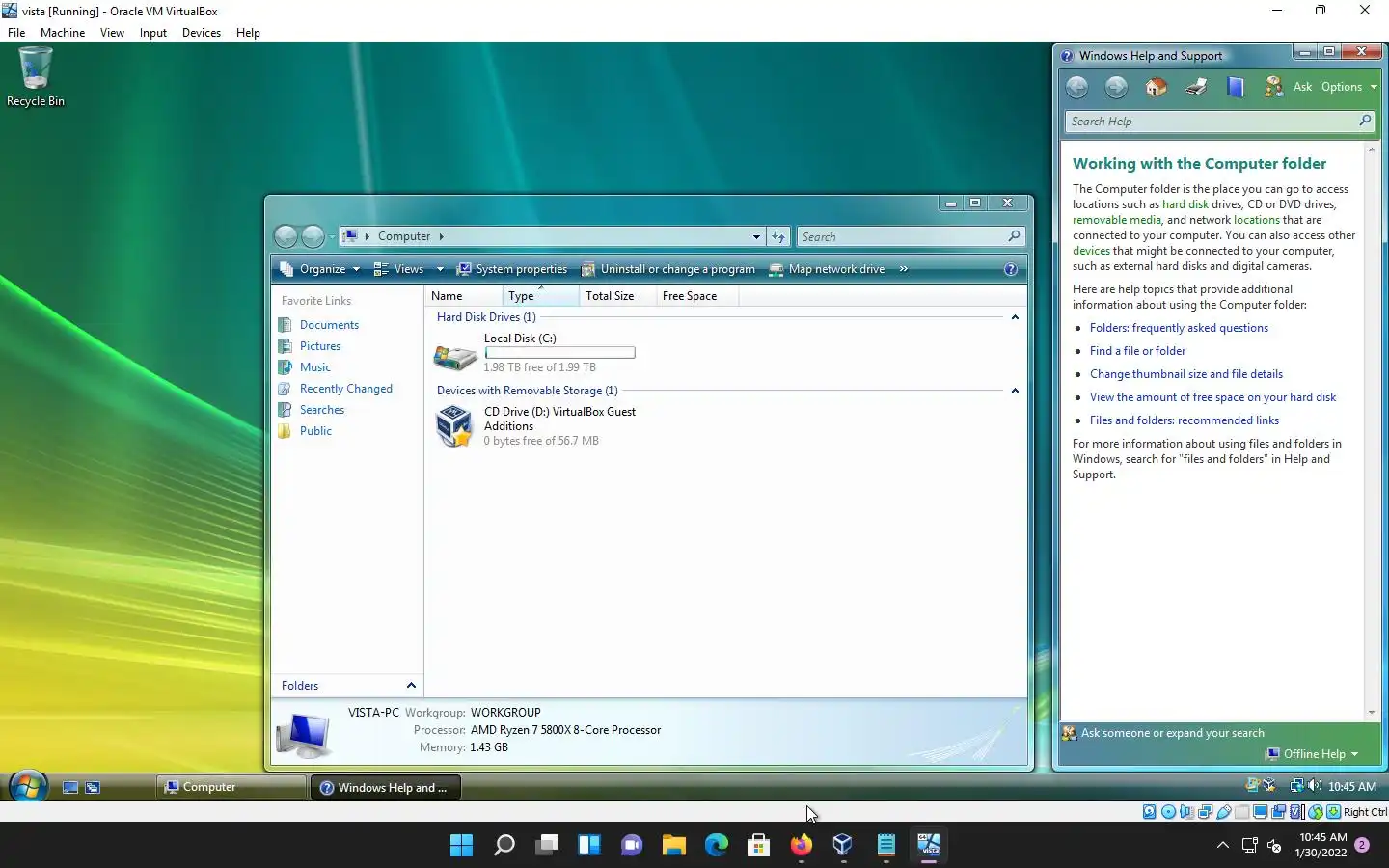Viewport: 1389px width, 868px height.
Task: Open the Vista Start orb
Action: coord(28,787)
